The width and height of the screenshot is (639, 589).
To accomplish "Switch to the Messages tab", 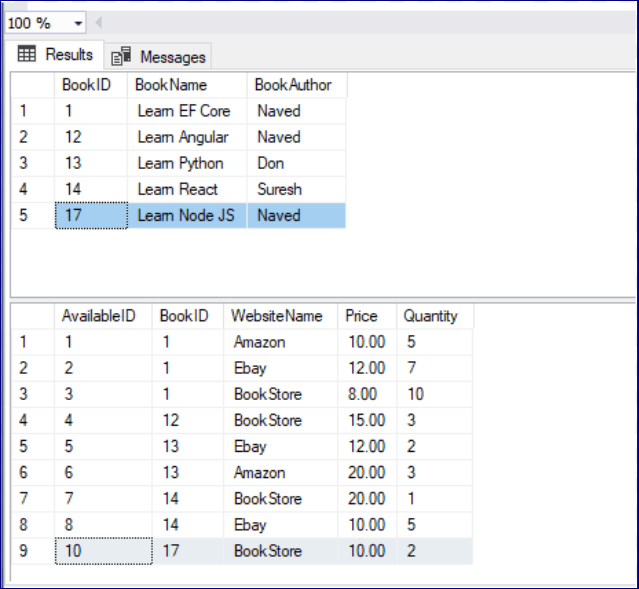I will [x=160, y=57].
